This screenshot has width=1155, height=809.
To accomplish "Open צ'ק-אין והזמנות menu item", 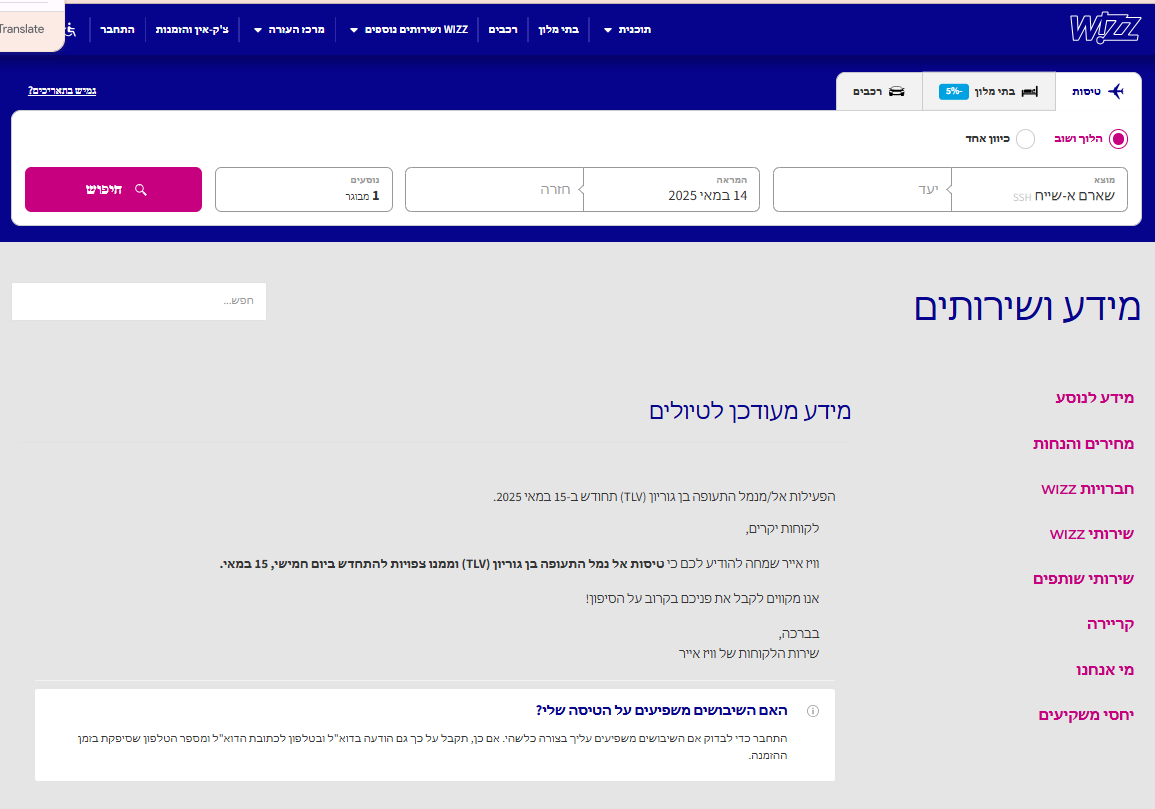I will click(x=192, y=29).
